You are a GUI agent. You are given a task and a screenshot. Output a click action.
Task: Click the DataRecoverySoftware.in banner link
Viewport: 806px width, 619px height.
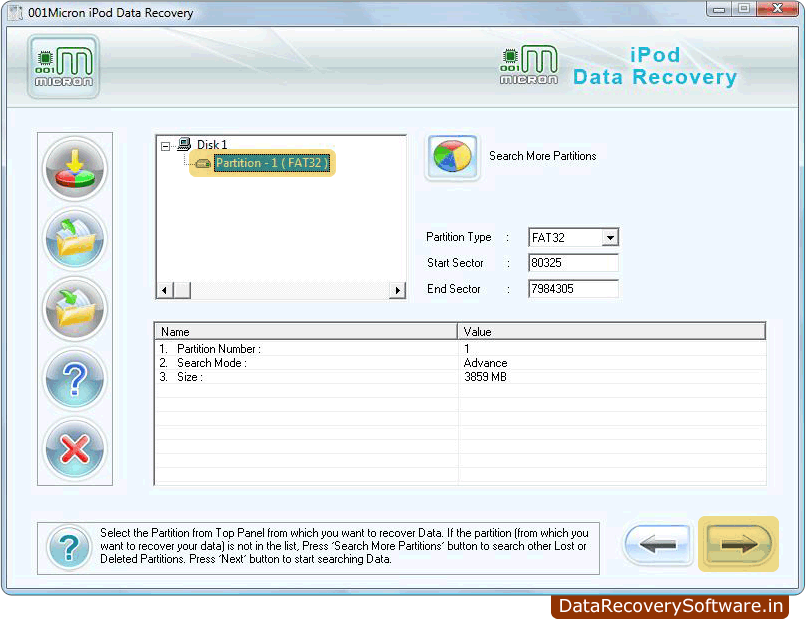coord(670,606)
